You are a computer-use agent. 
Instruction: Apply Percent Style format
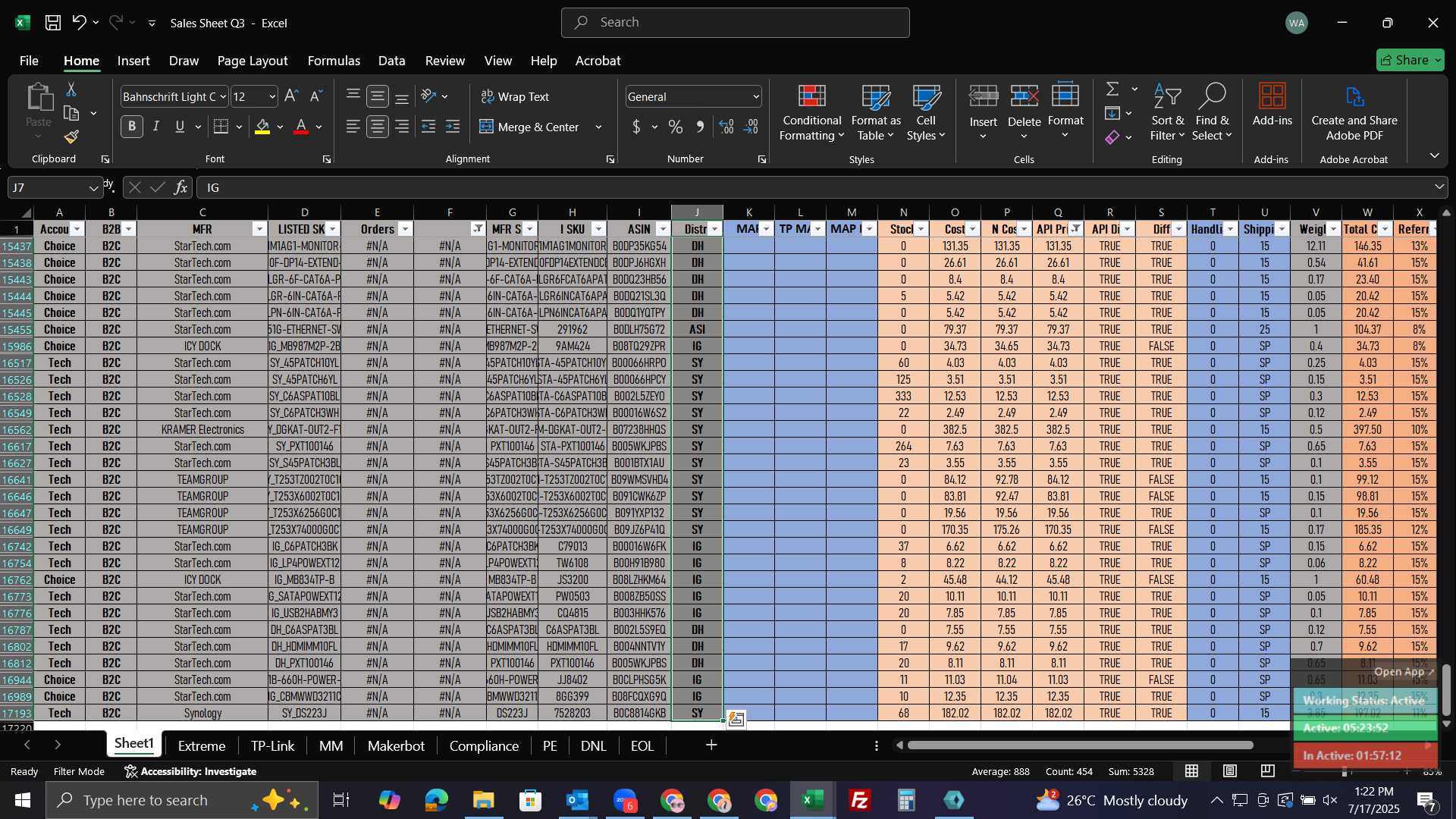pyautogui.click(x=675, y=127)
